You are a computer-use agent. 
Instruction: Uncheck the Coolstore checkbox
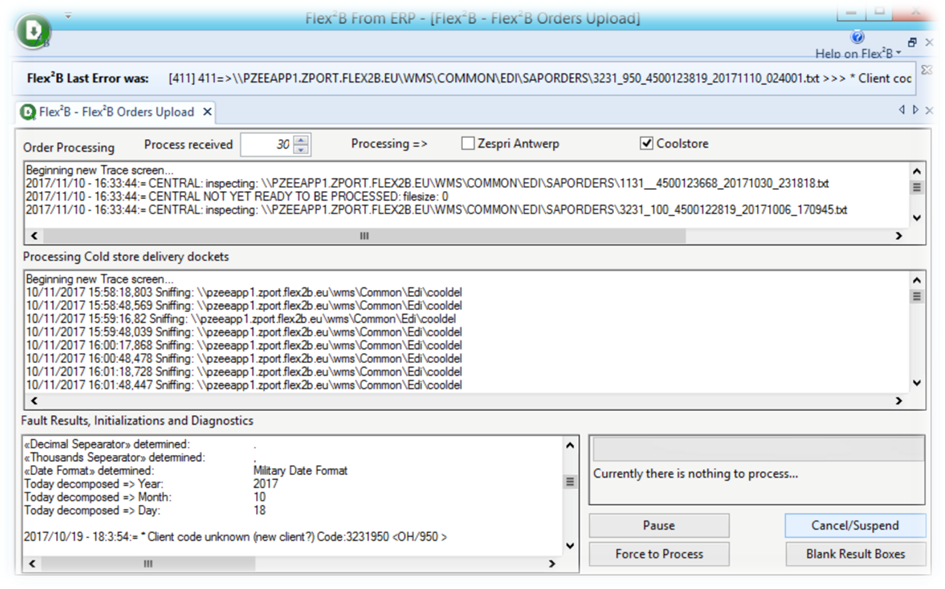pos(646,143)
